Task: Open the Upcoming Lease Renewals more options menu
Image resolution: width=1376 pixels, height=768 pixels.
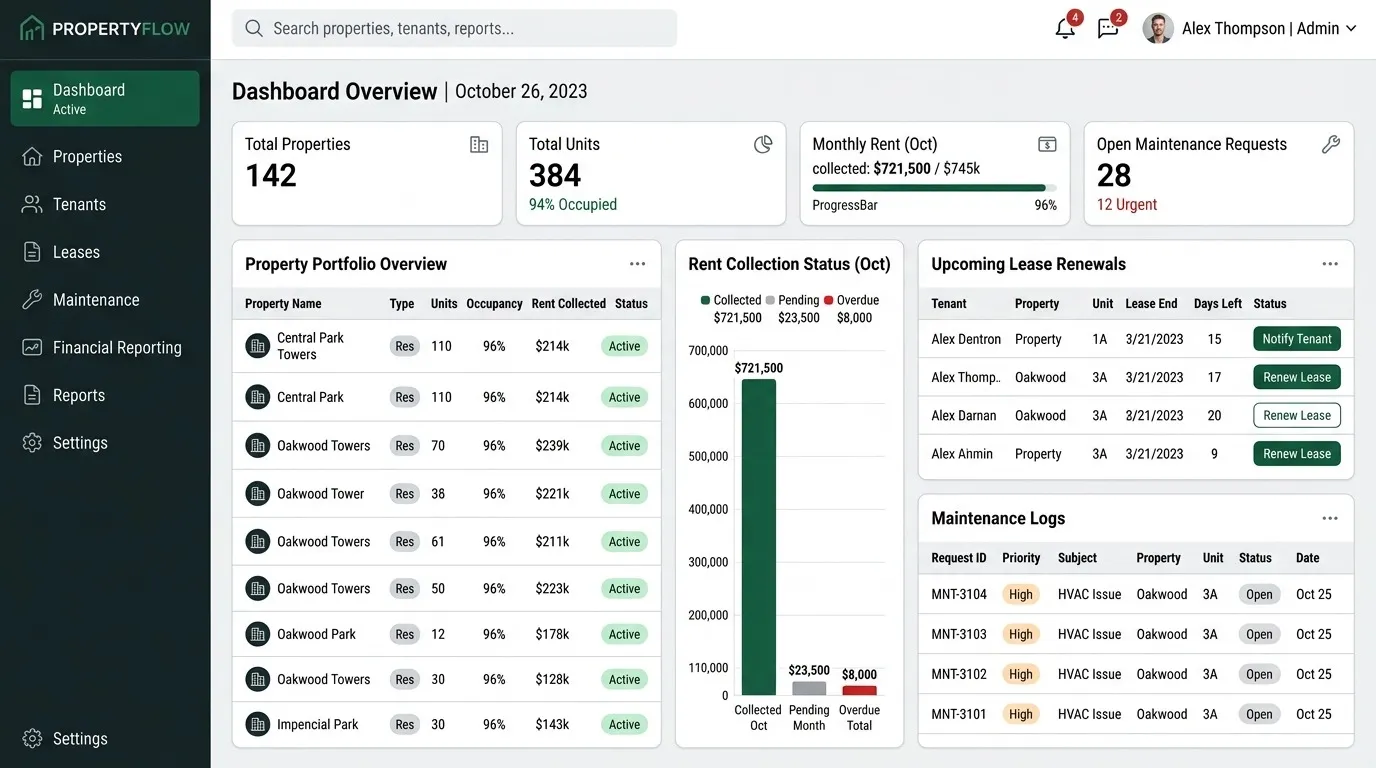Action: (1330, 264)
